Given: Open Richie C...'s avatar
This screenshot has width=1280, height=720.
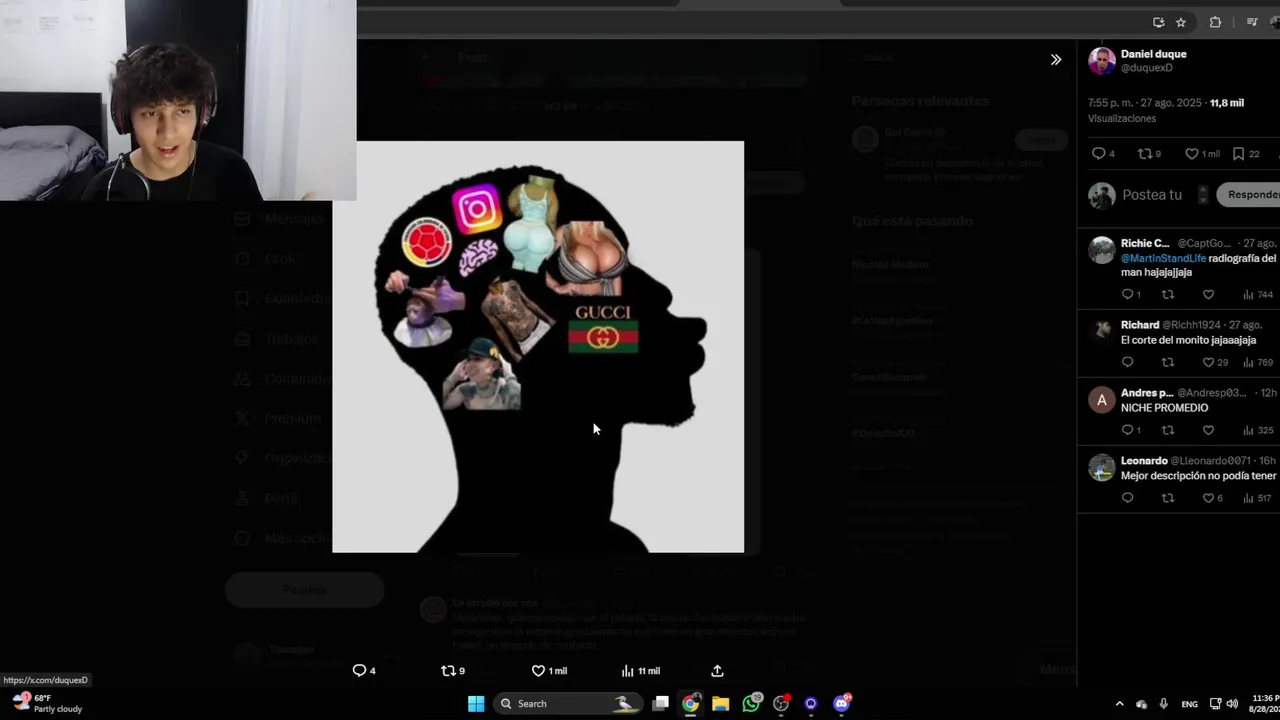Looking at the screenshot, I should click(1102, 250).
